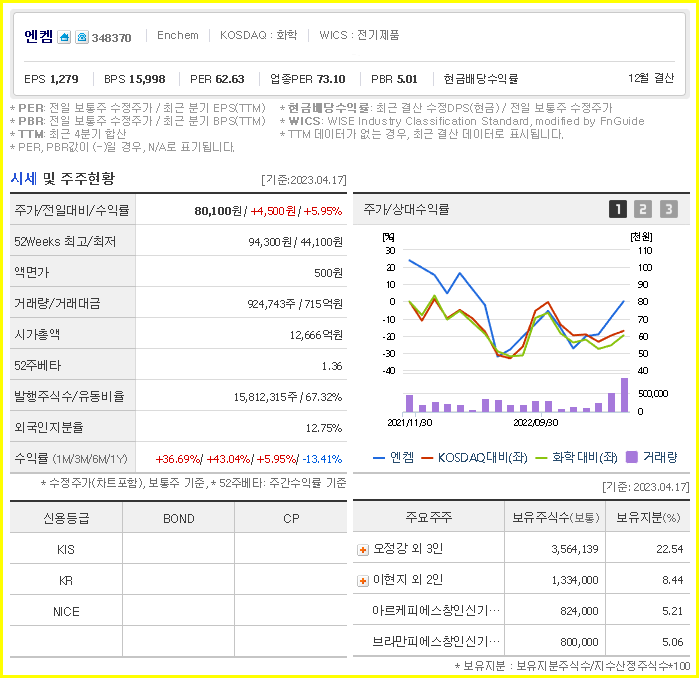699x678 pixels.
Task: Switch to chart tab 3
Action: tap(669, 209)
